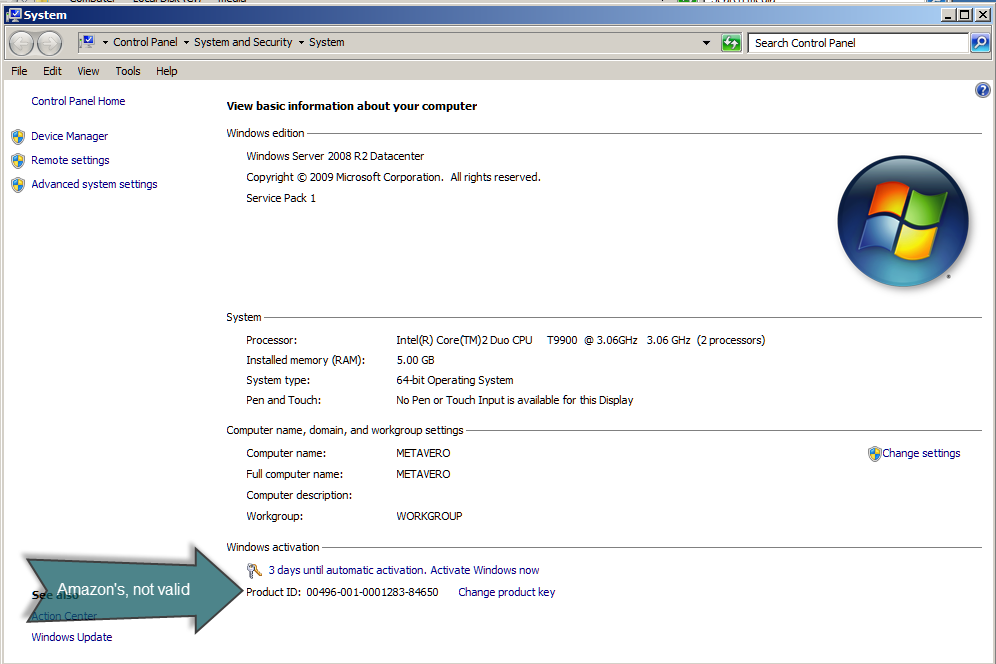Select the Full computer name value METAVERO
Image resolution: width=996 pixels, height=664 pixels.
click(423, 474)
